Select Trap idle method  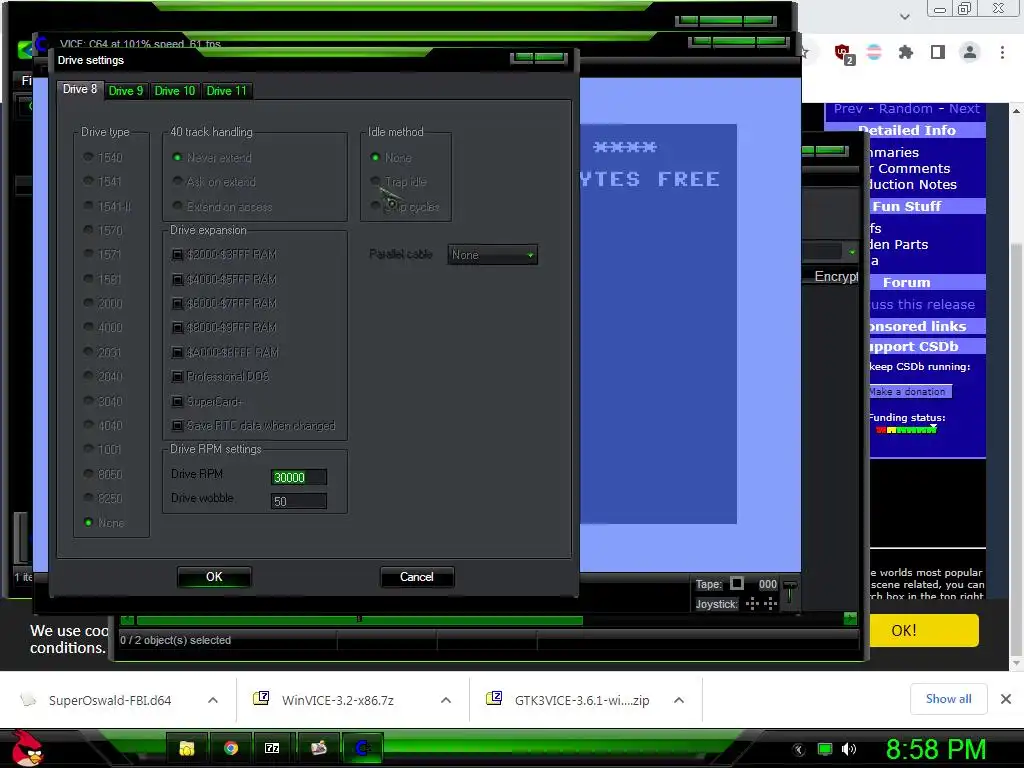click(398, 182)
